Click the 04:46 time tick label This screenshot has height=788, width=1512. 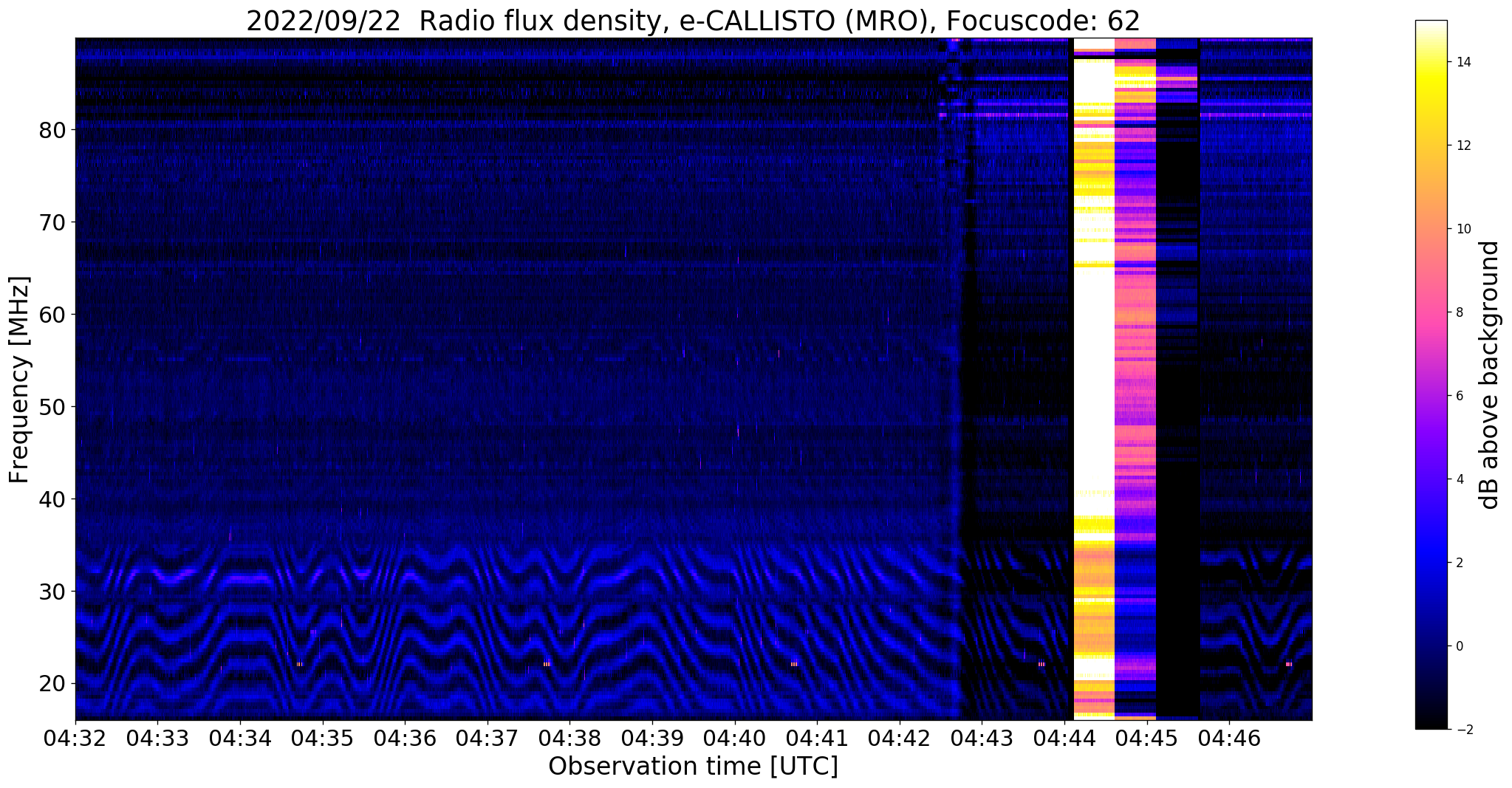(1229, 738)
